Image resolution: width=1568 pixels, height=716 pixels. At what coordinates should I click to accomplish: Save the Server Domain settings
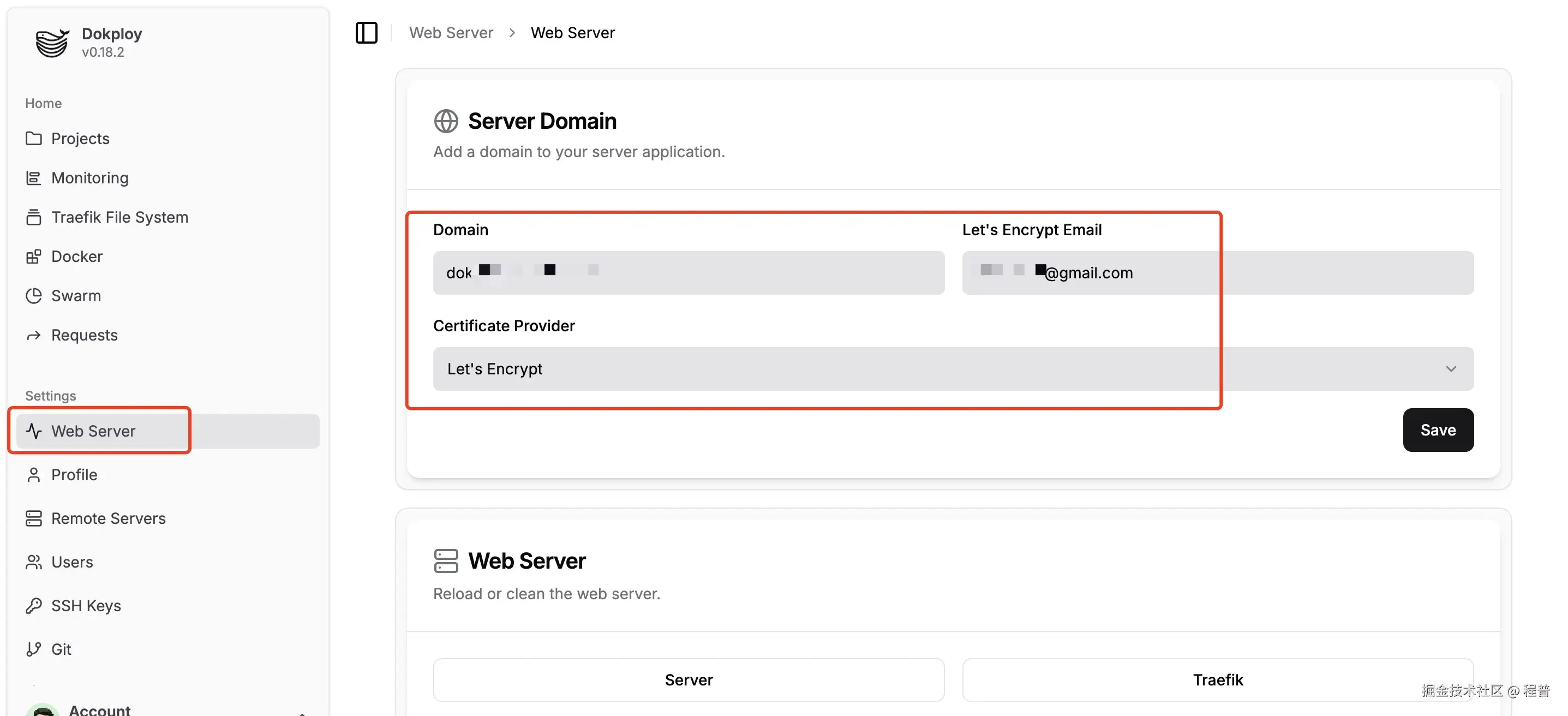pos(1438,430)
